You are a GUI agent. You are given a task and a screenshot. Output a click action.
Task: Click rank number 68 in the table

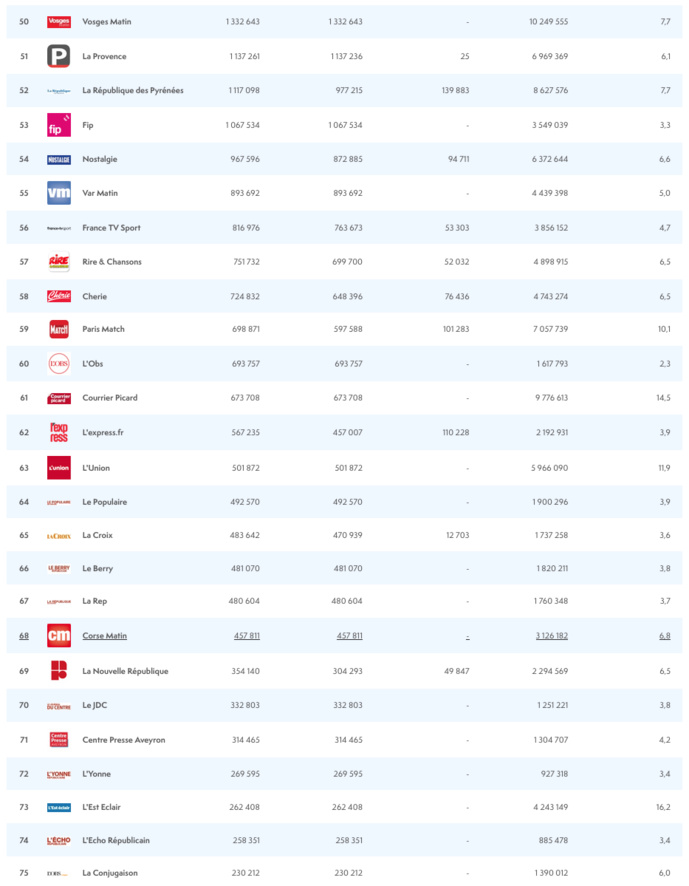point(24,636)
